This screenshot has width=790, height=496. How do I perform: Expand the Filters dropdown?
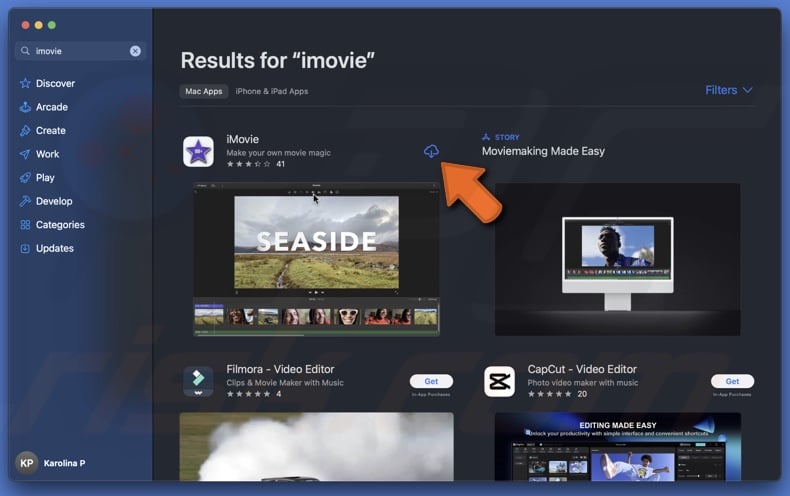click(729, 90)
